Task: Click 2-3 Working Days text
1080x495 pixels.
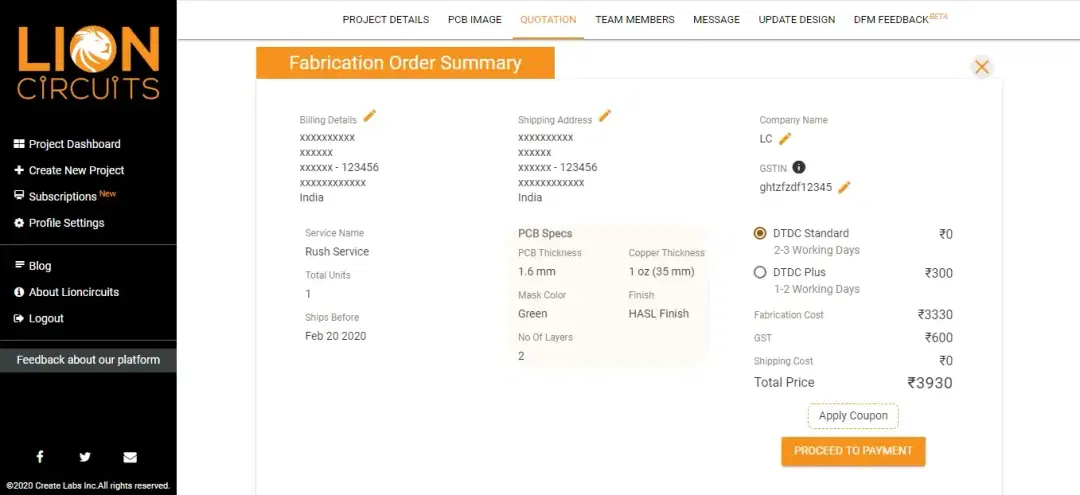Action: click(x=816, y=250)
